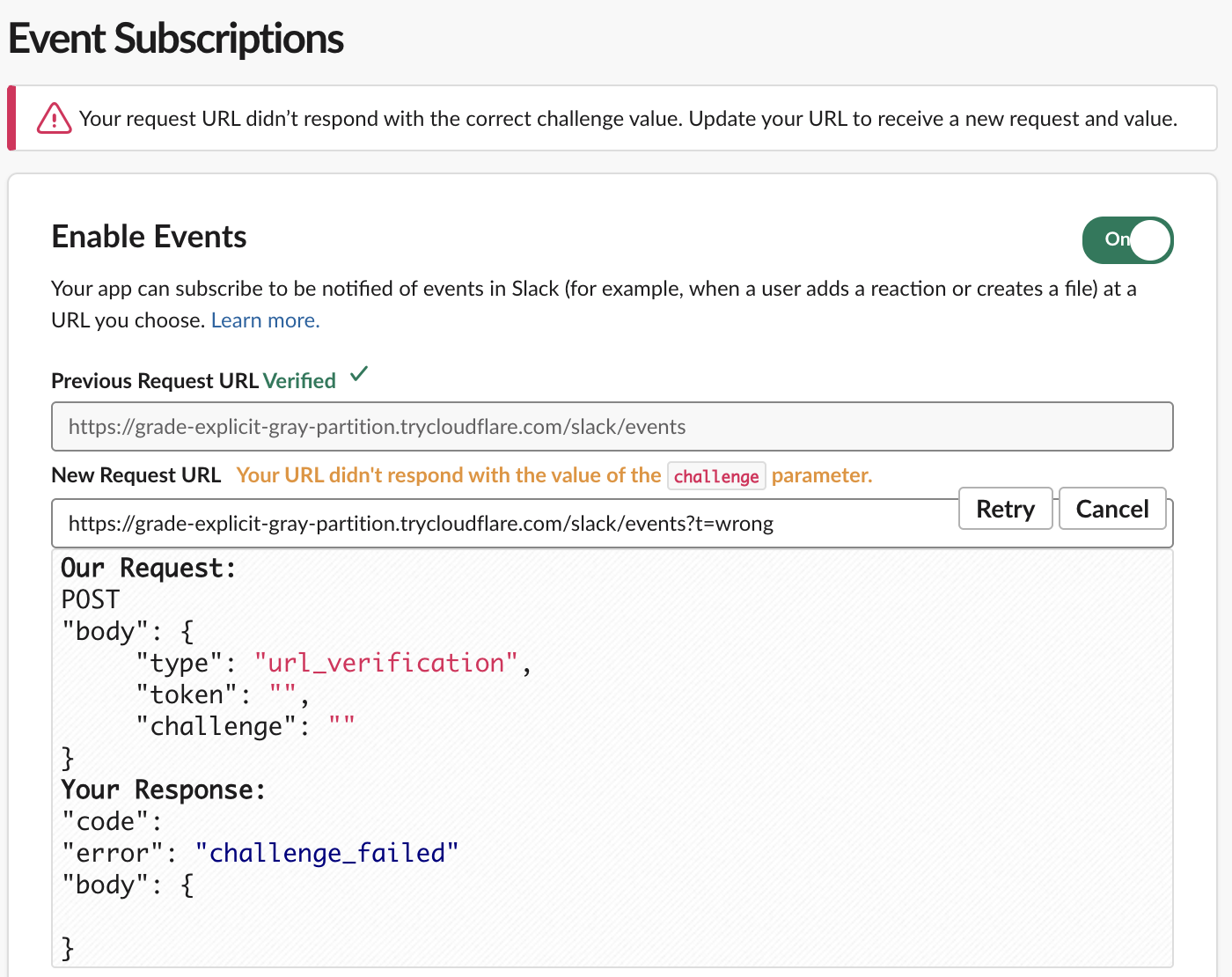Click the "code" key in the response
Screen dimensions: 1232x977
(x=106, y=822)
